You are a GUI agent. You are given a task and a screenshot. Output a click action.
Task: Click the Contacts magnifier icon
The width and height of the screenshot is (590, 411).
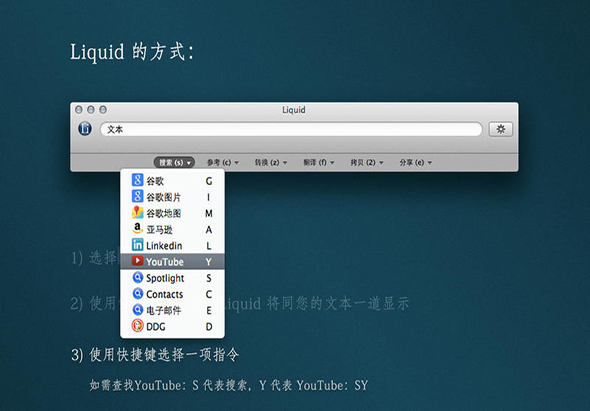[138, 294]
